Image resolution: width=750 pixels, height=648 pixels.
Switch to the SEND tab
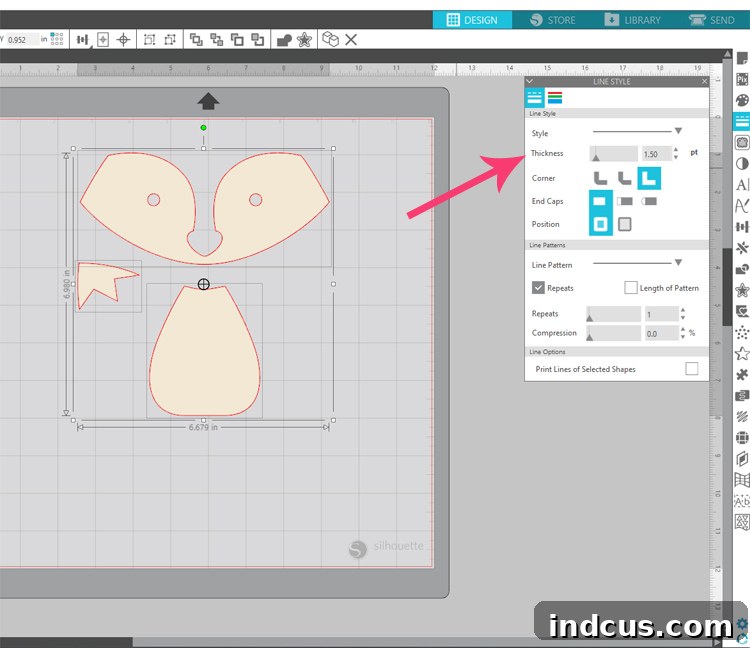[x=712, y=20]
